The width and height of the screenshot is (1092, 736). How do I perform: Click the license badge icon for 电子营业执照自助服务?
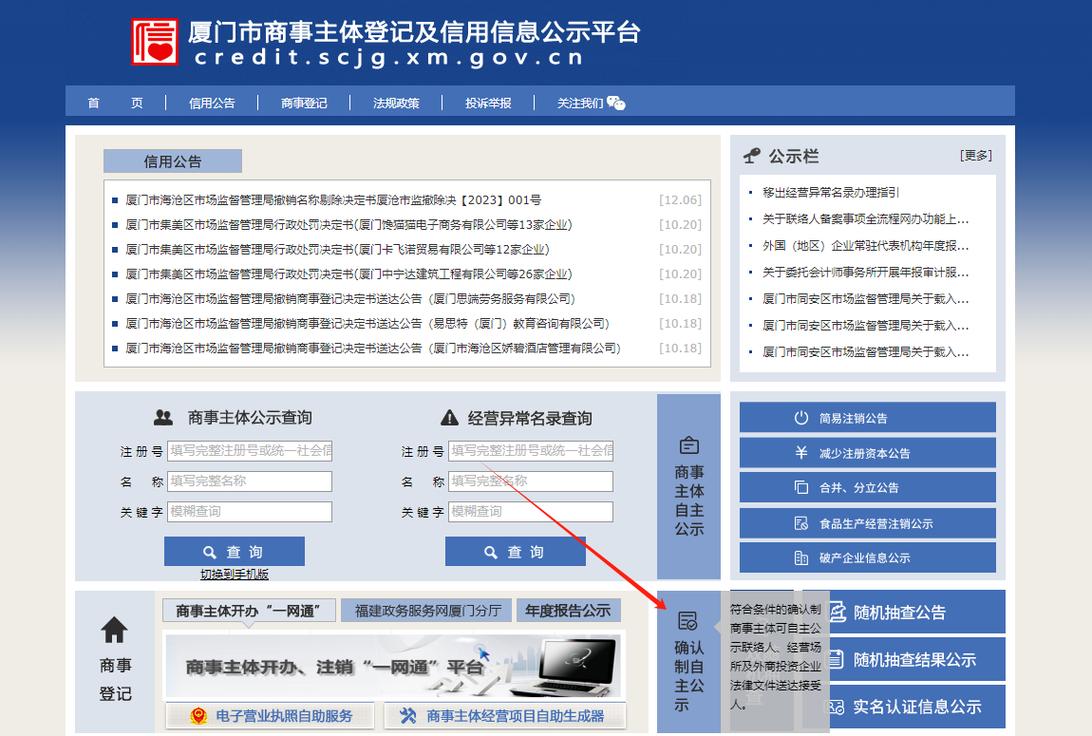pos(198,716)
